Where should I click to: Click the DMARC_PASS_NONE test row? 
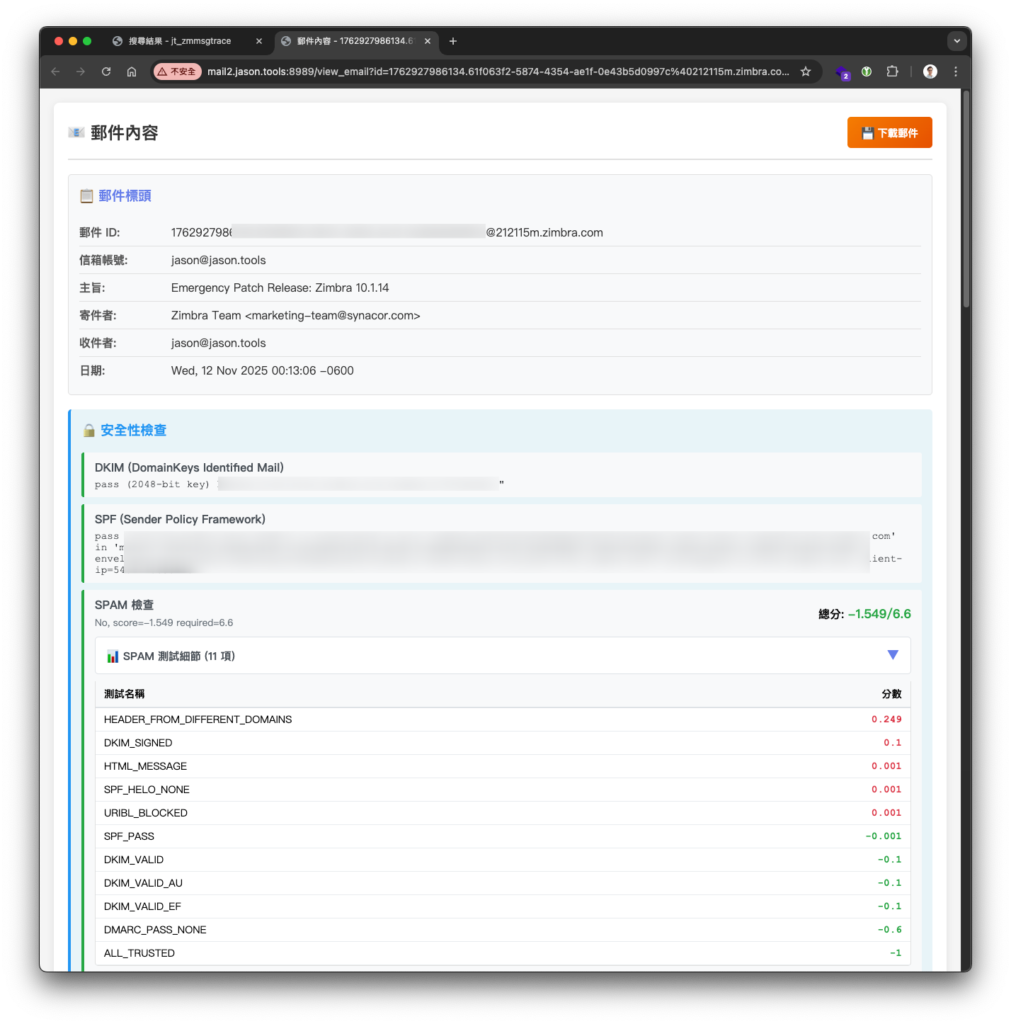(502, 930)
